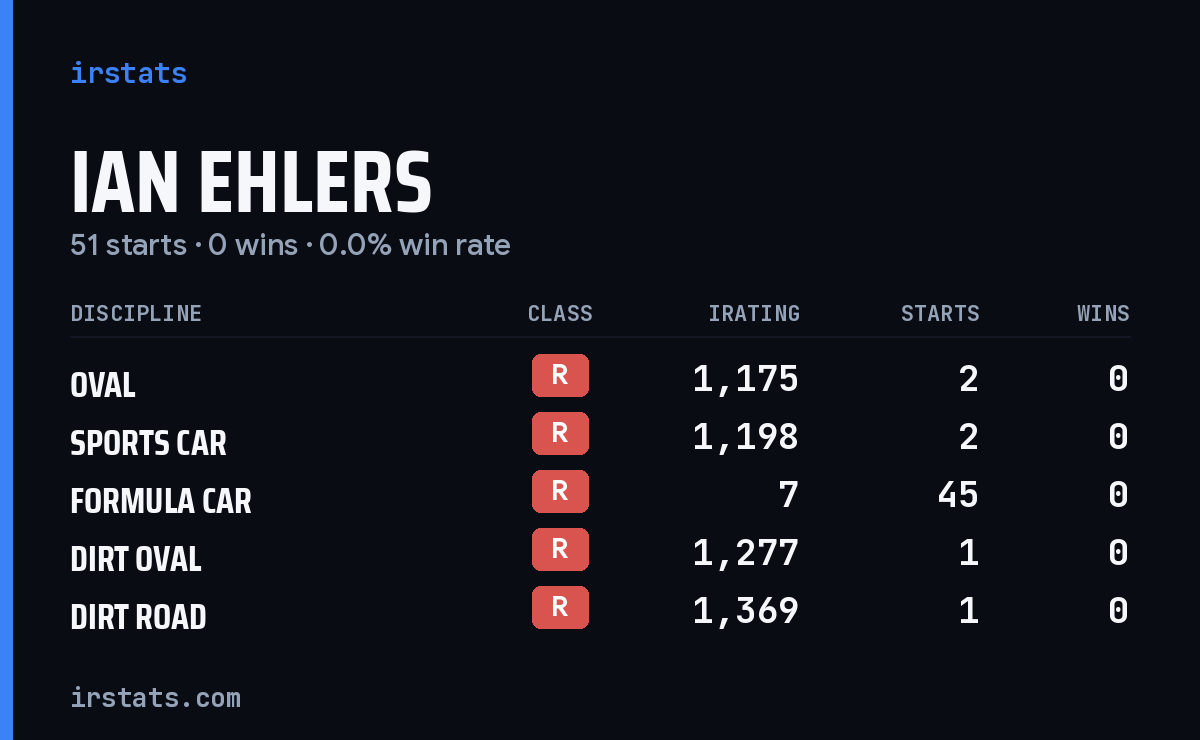Open the irstats logo link at top

point(129,73)
